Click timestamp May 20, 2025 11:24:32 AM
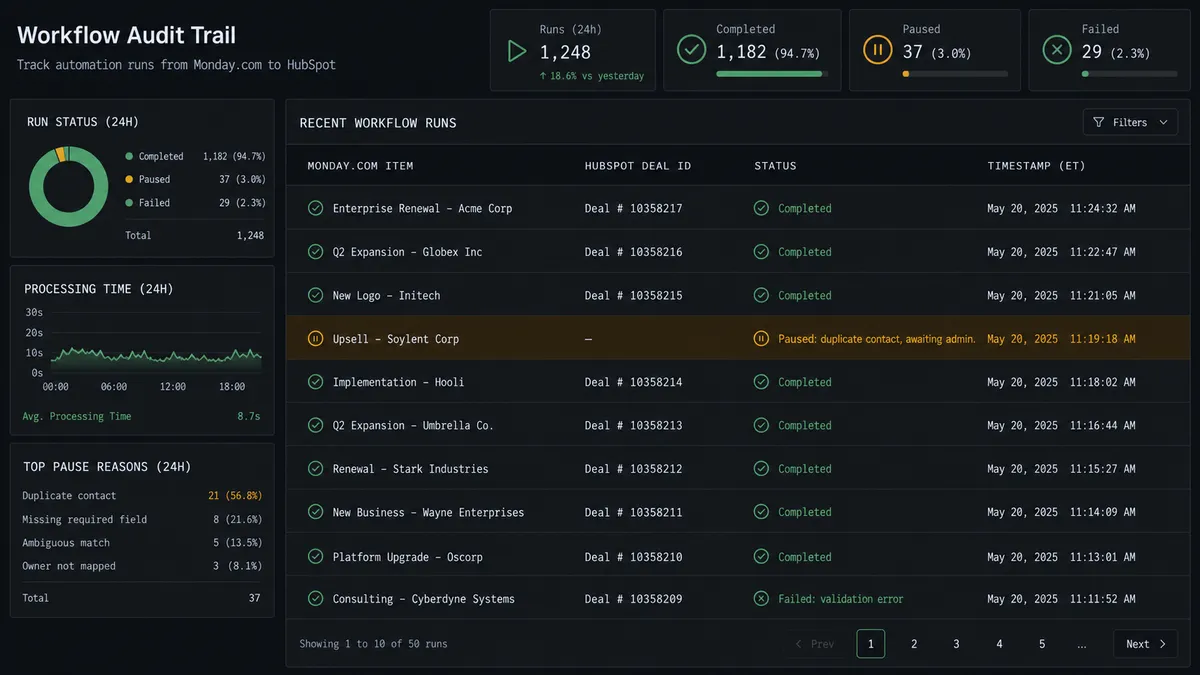Screen dimensions: 1200x675 [x=1061, y=208]
